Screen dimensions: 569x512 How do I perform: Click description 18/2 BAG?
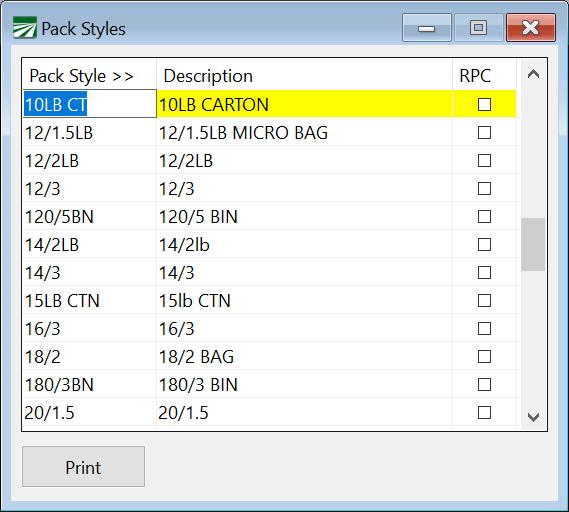pyautogui.click(x=304, y=357)
